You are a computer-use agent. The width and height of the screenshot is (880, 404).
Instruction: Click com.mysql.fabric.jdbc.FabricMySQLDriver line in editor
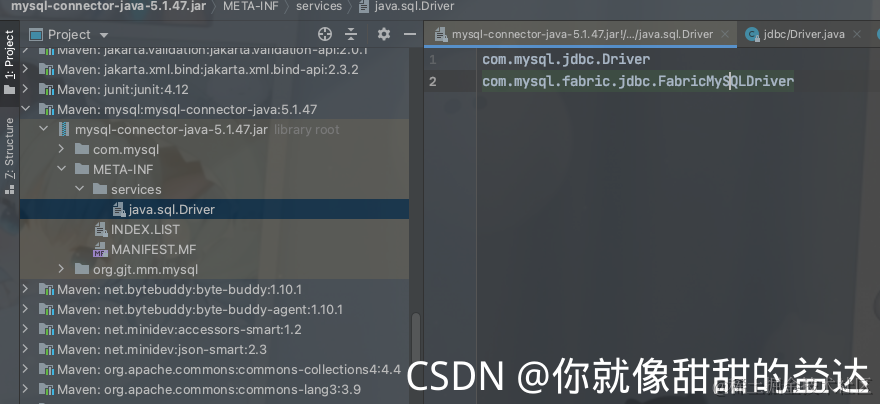coord(638,82)
